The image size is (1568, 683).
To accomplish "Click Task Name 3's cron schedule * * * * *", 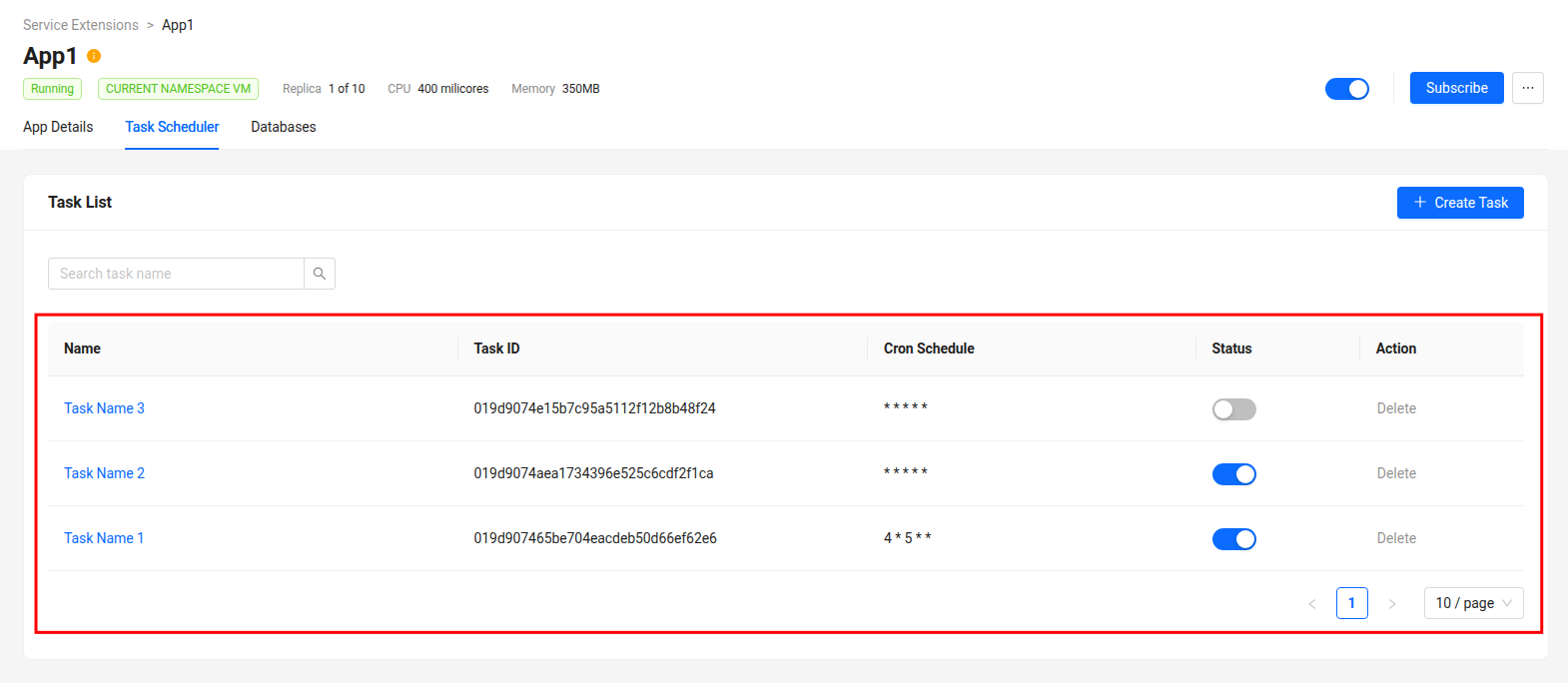I will coord(906,407).
